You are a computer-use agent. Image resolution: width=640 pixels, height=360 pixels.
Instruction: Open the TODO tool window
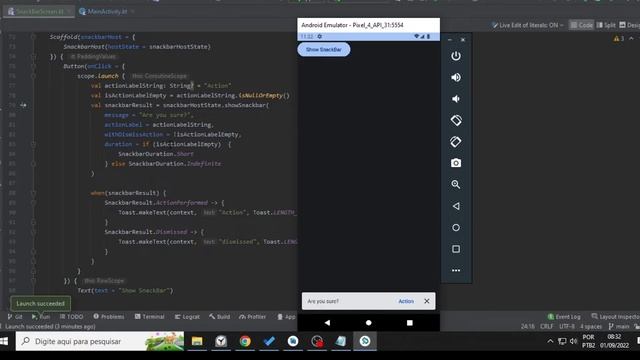pos(71,317)
